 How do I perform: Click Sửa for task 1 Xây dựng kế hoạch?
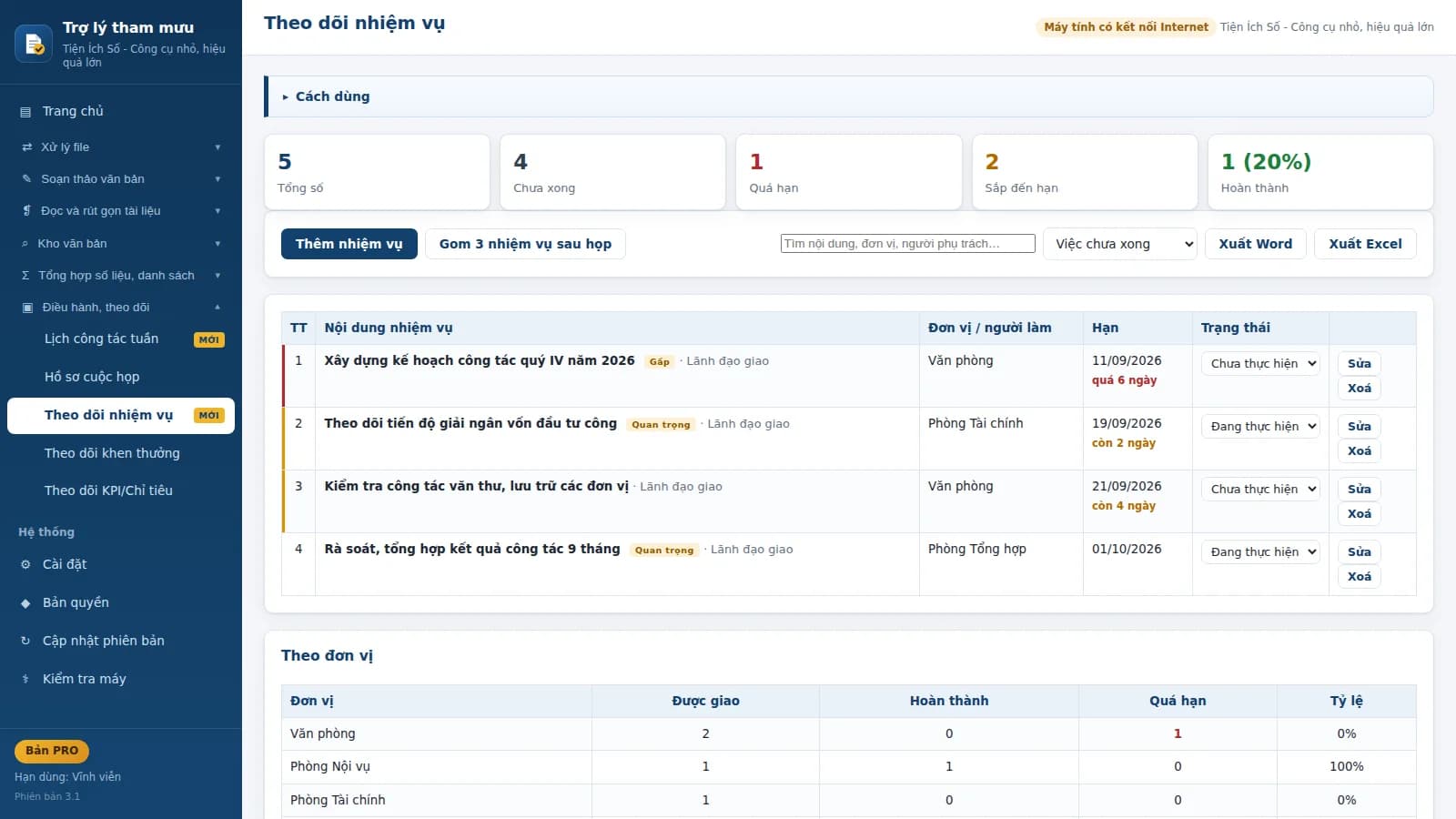(x=1360, y=363)
